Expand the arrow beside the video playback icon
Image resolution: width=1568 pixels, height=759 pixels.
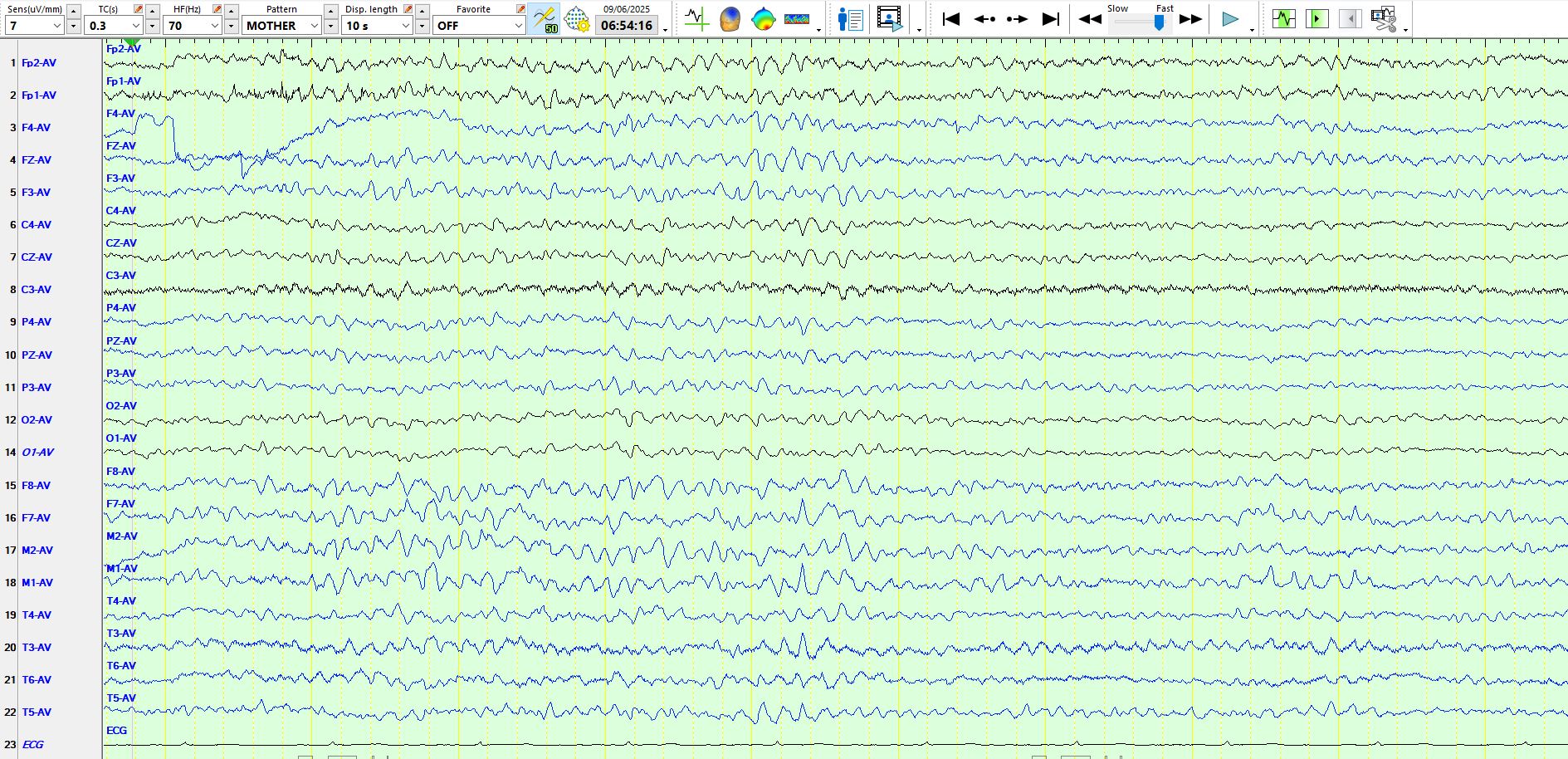919,30
